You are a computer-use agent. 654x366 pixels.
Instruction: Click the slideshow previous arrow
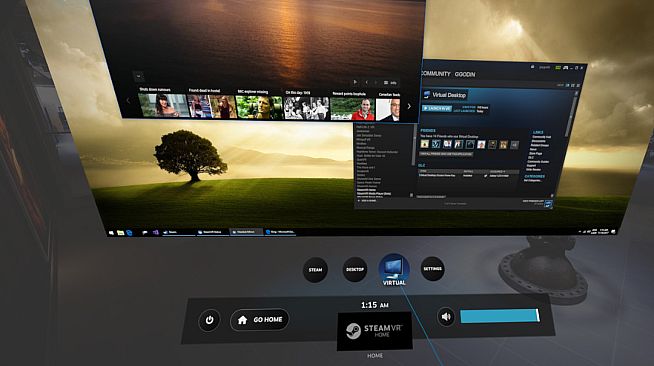[x=367, y=83]
